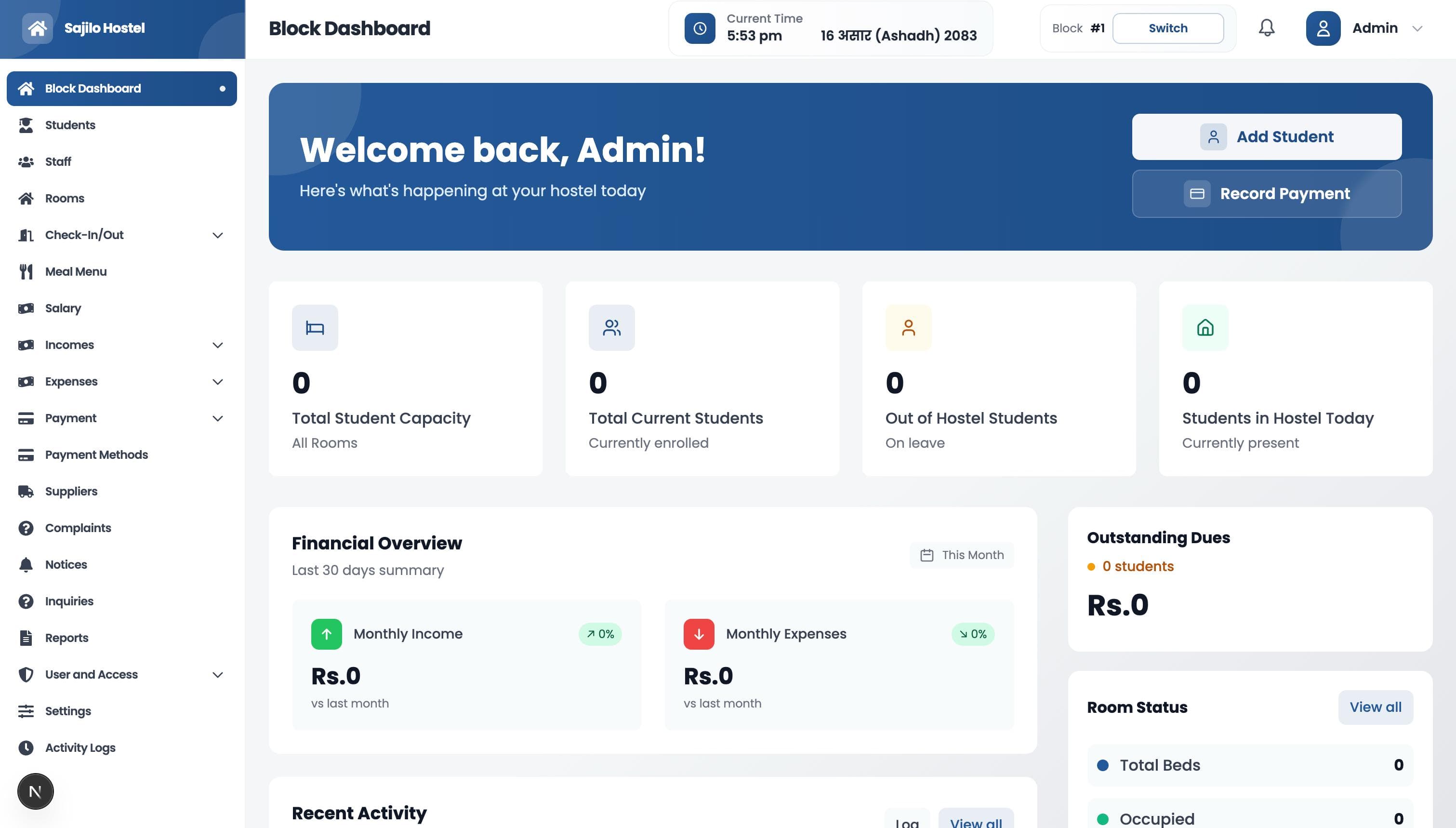Open Payment Methods from sidebar

121,455
